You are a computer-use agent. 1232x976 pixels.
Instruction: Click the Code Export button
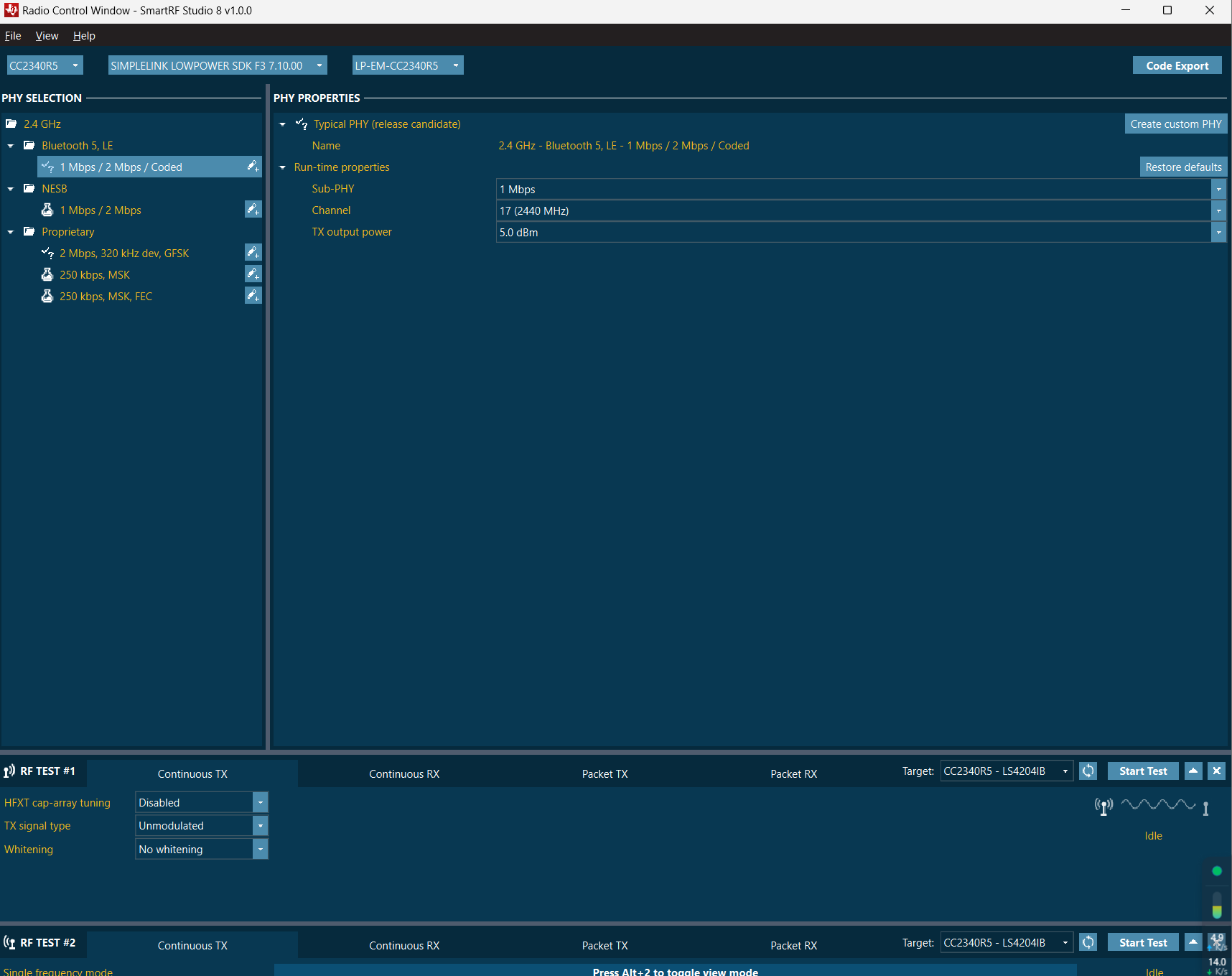1177,65
